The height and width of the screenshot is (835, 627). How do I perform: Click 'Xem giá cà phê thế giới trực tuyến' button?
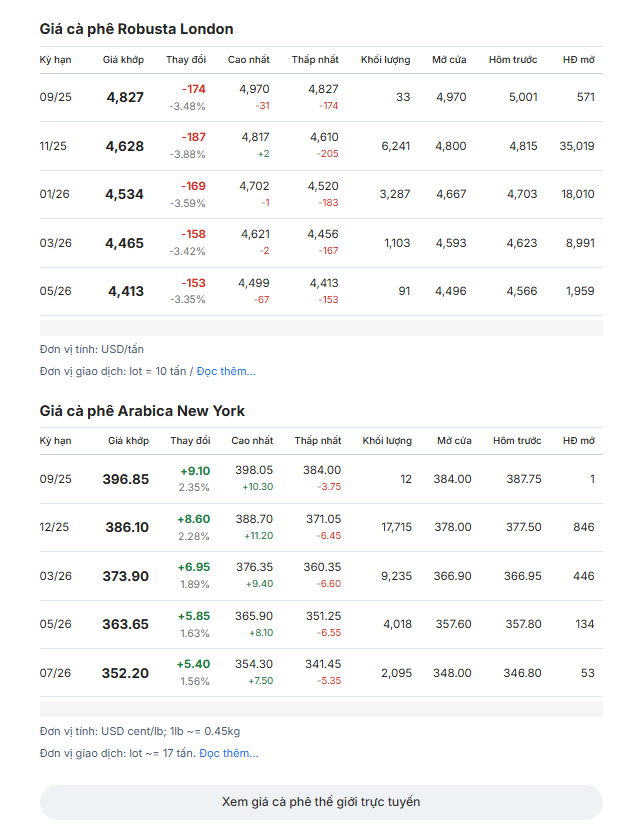[321, 802]
